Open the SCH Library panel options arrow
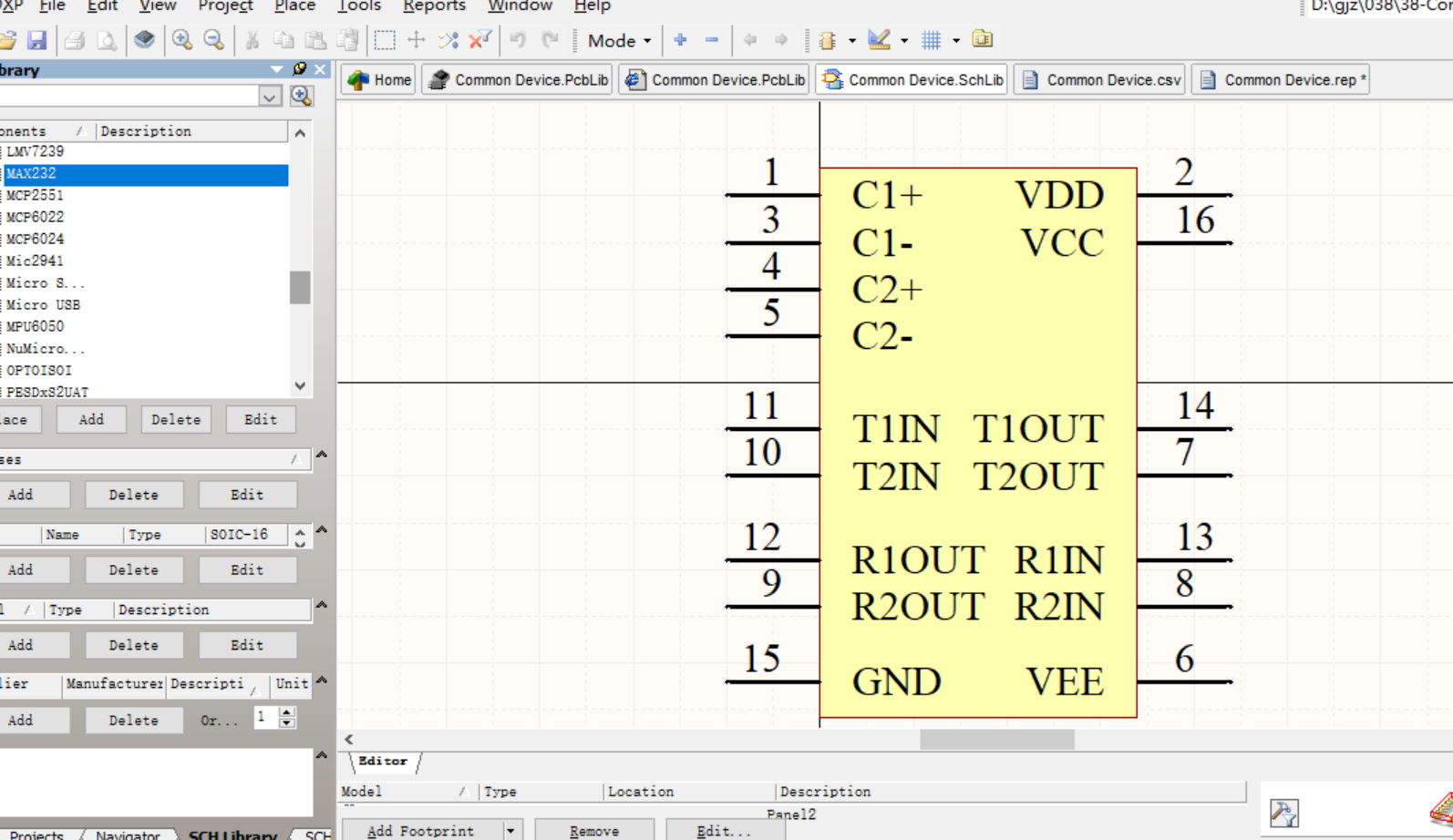This screenshot has height=840, width=1453. pyautogui.click(x=277, y=69)
